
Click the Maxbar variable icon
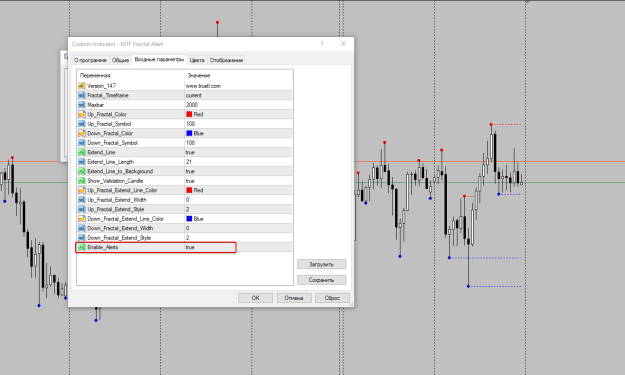82,105
